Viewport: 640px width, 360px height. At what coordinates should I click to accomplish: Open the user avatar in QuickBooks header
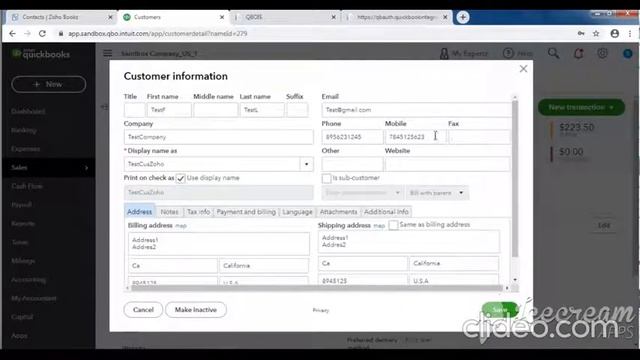(628, 53)
